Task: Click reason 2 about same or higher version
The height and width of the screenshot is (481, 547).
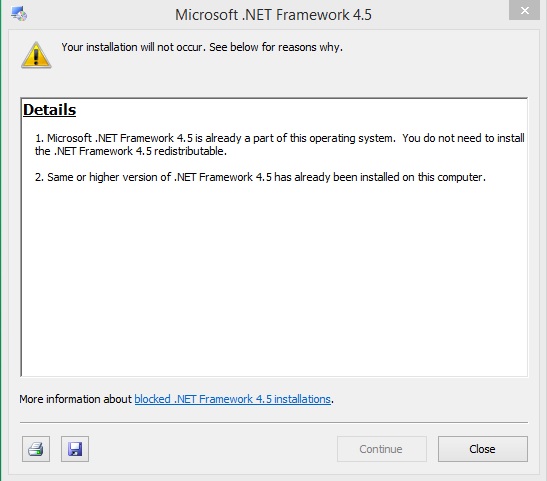Action: 260,177
